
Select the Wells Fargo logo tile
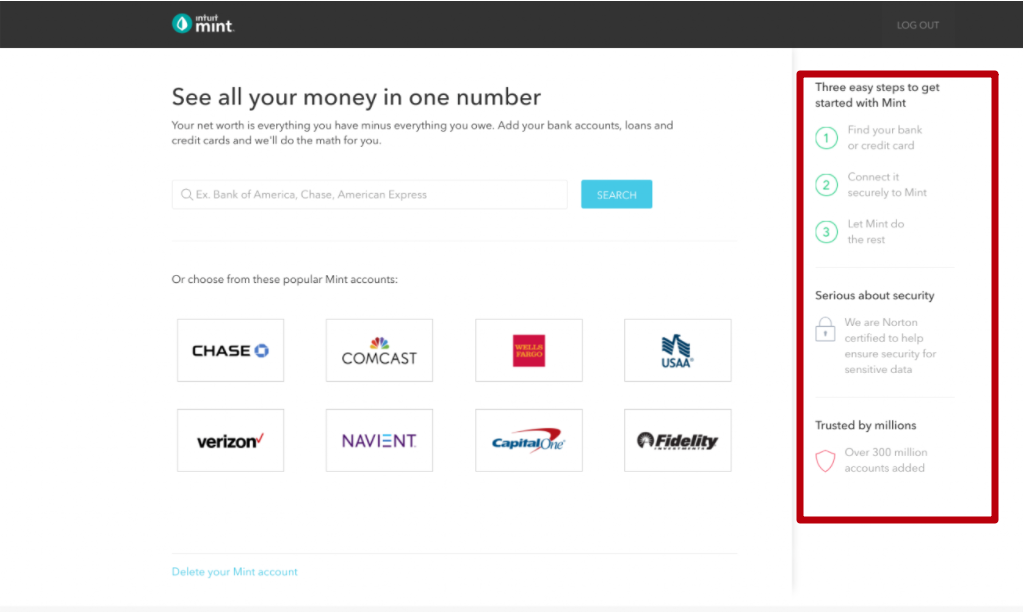point(528,350)
